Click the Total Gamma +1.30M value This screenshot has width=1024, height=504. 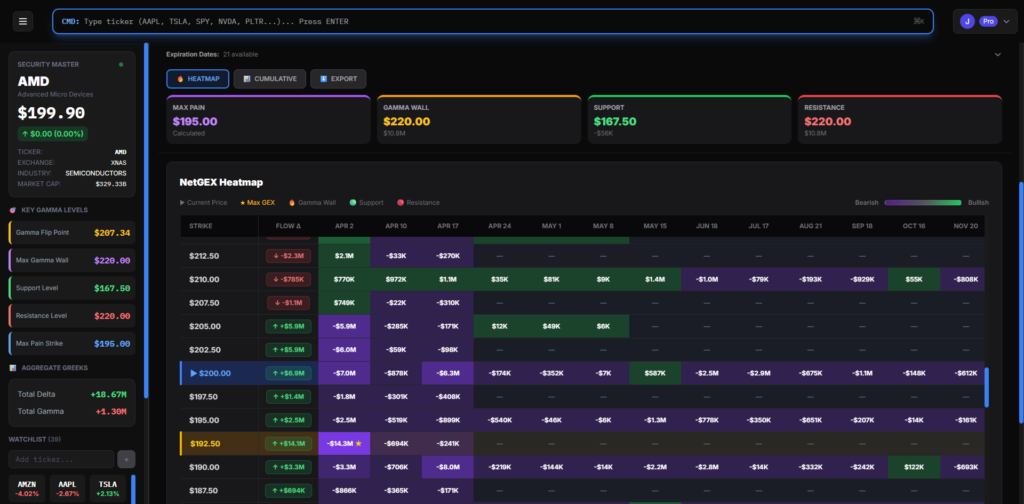110,411
